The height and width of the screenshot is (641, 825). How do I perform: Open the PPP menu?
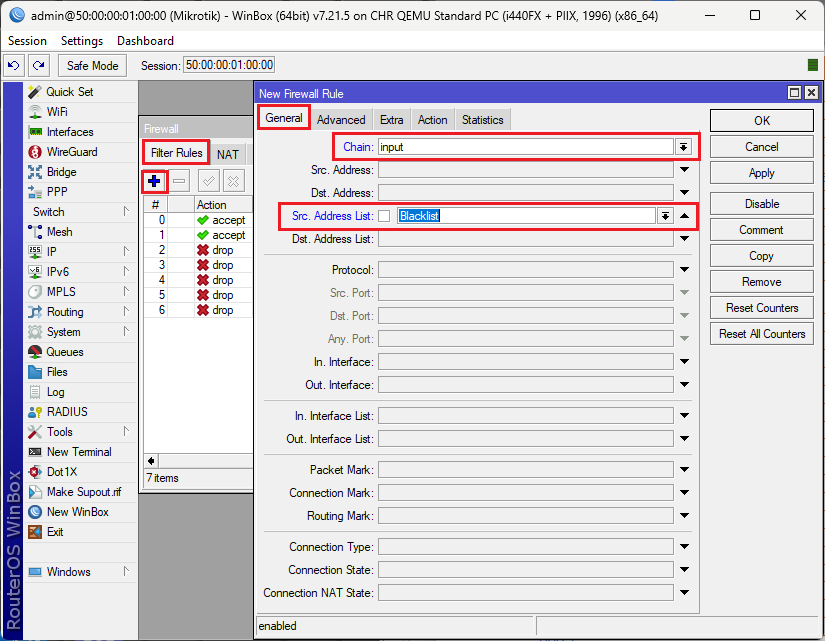pos(57,192)
